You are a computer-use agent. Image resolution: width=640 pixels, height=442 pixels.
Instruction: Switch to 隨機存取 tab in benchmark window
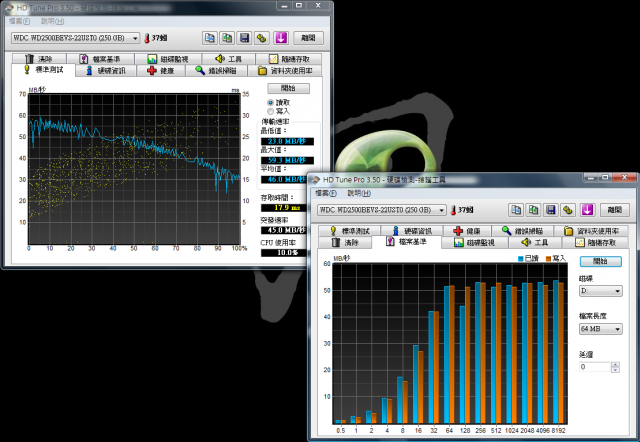[289, 59]
